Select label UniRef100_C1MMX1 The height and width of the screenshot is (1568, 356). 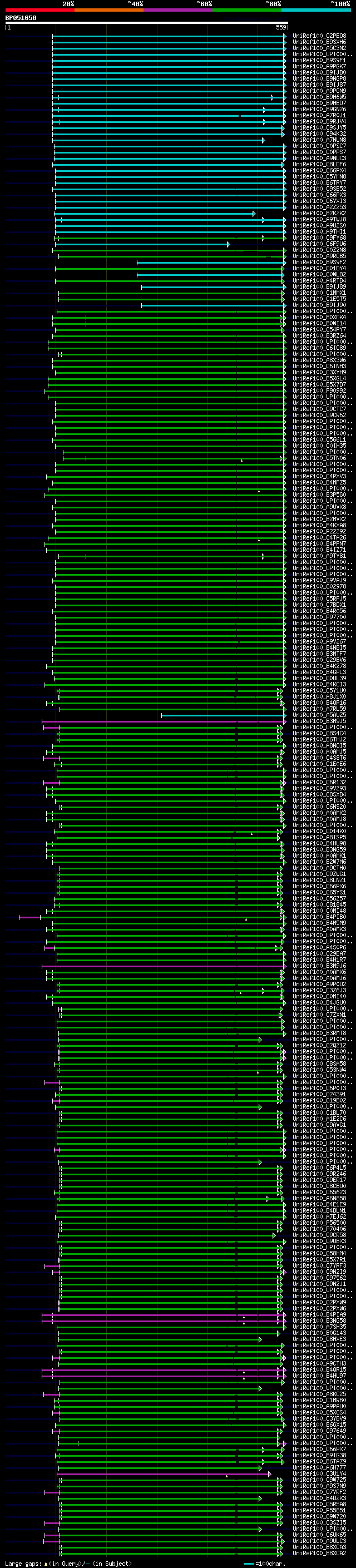point(319,293)
